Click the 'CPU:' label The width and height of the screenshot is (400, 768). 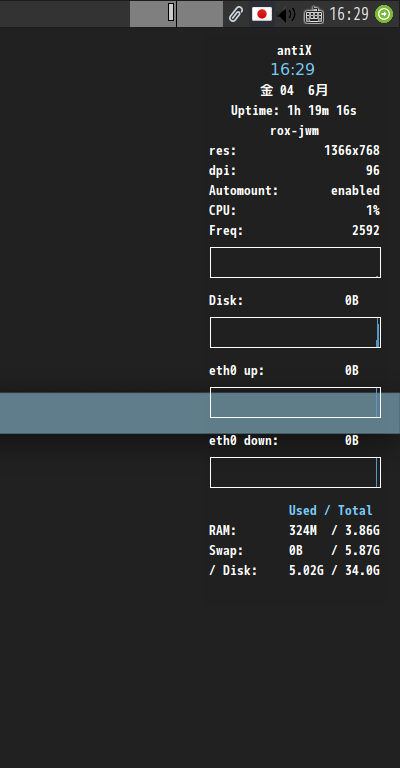pos(223,211)
